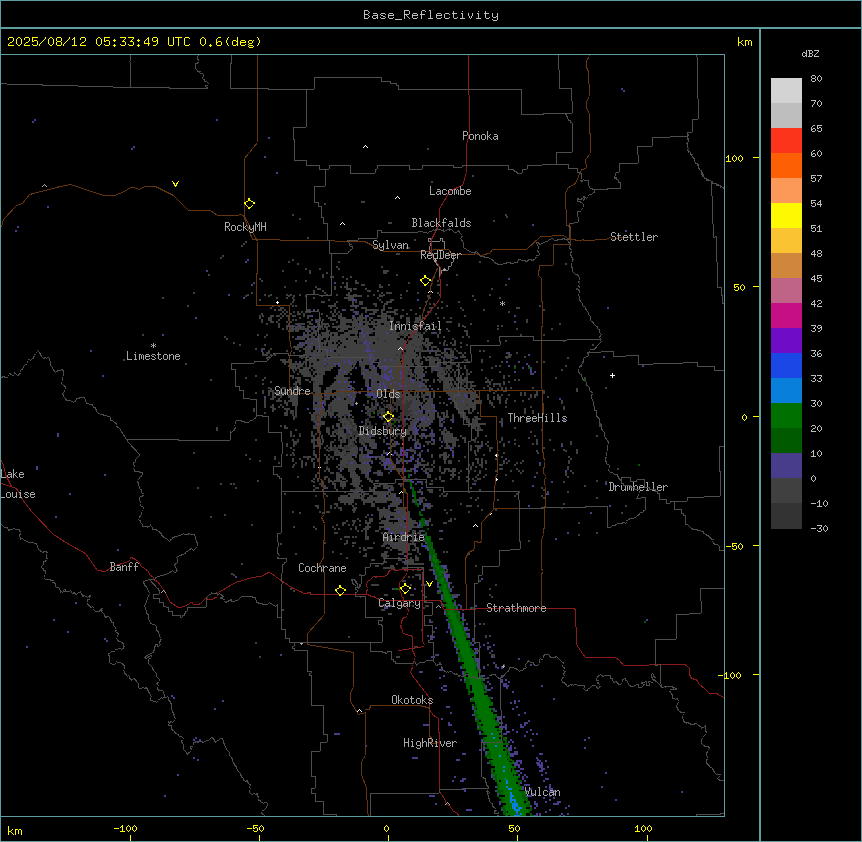Select the Lacombe city label
Image resolution: width=862 pixels, height=842 pixels.
coord(450,191)
